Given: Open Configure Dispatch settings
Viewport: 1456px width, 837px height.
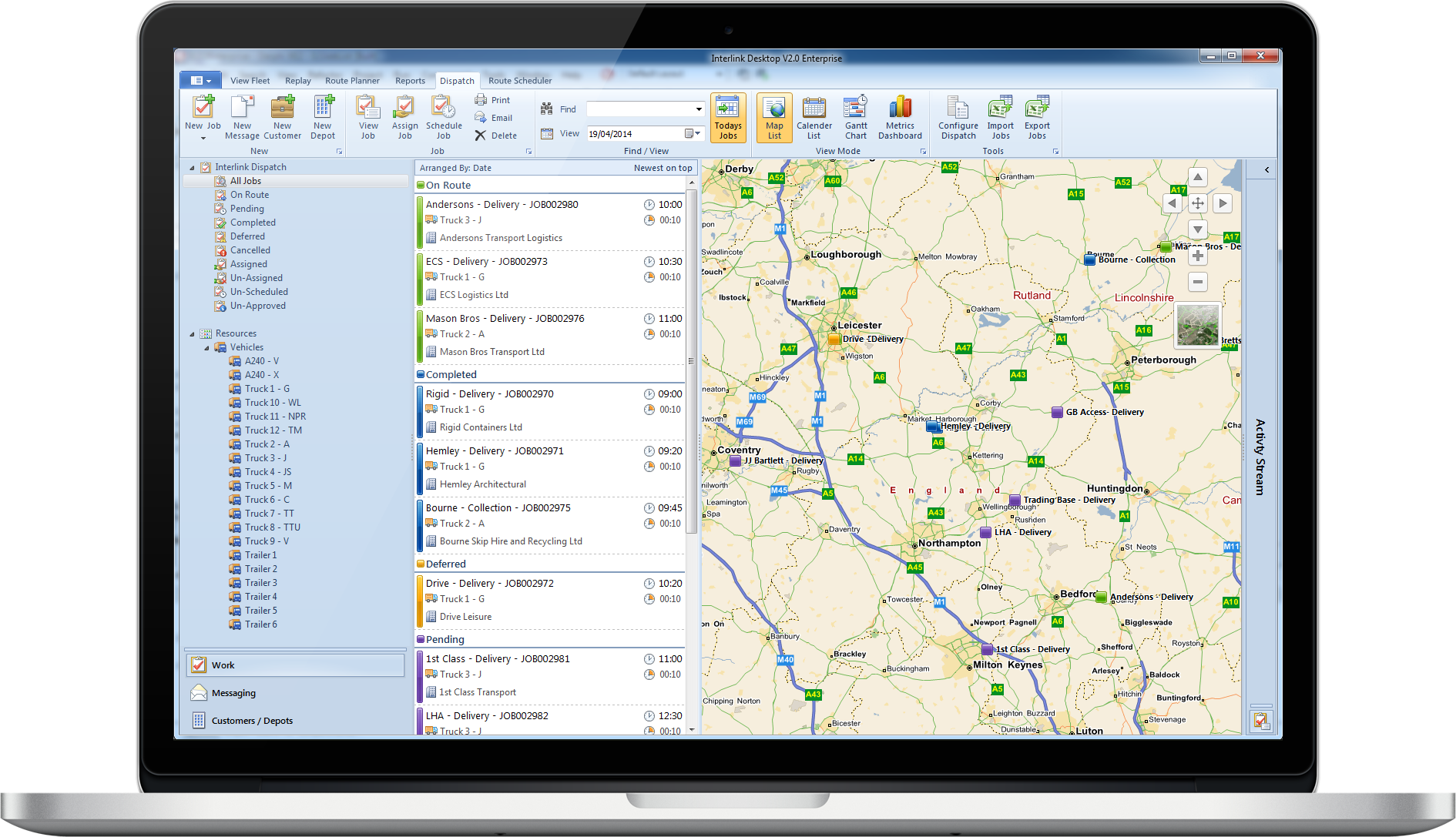Looking at the screenshot, I should 958,109.
